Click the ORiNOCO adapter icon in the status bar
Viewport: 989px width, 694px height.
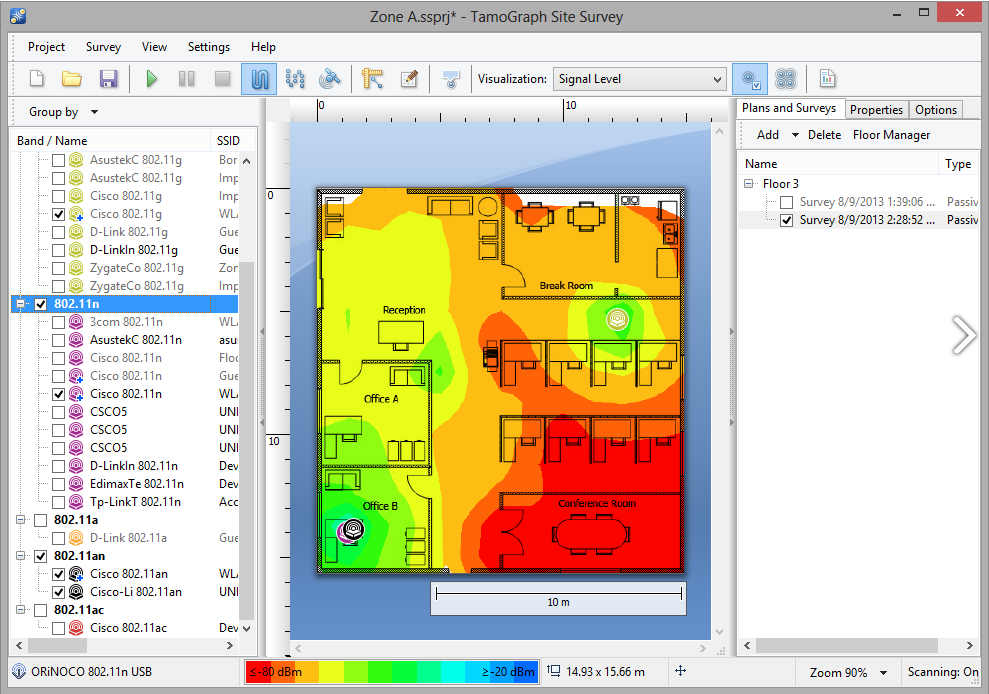pyautogui.click(x=19, y=672)
